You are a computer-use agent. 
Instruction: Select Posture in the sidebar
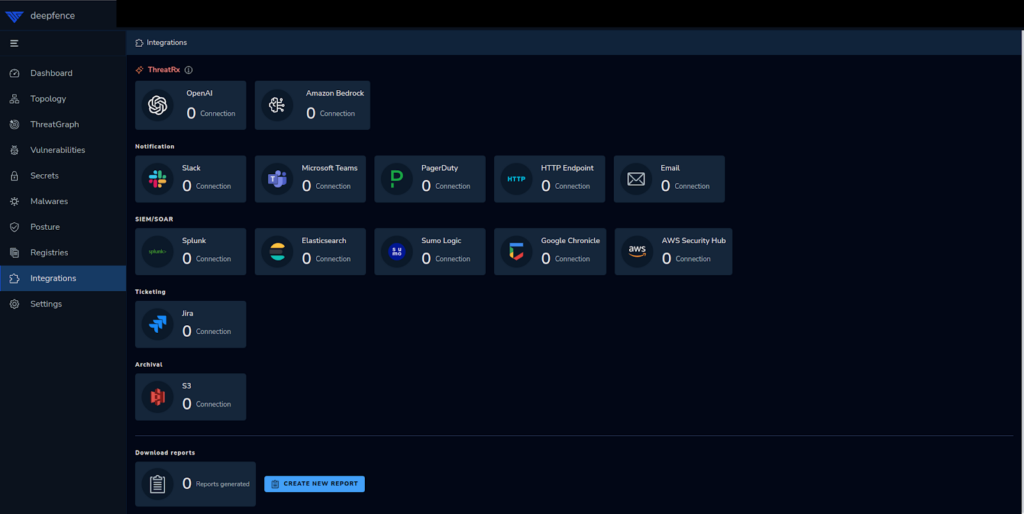tap(63, 227)
